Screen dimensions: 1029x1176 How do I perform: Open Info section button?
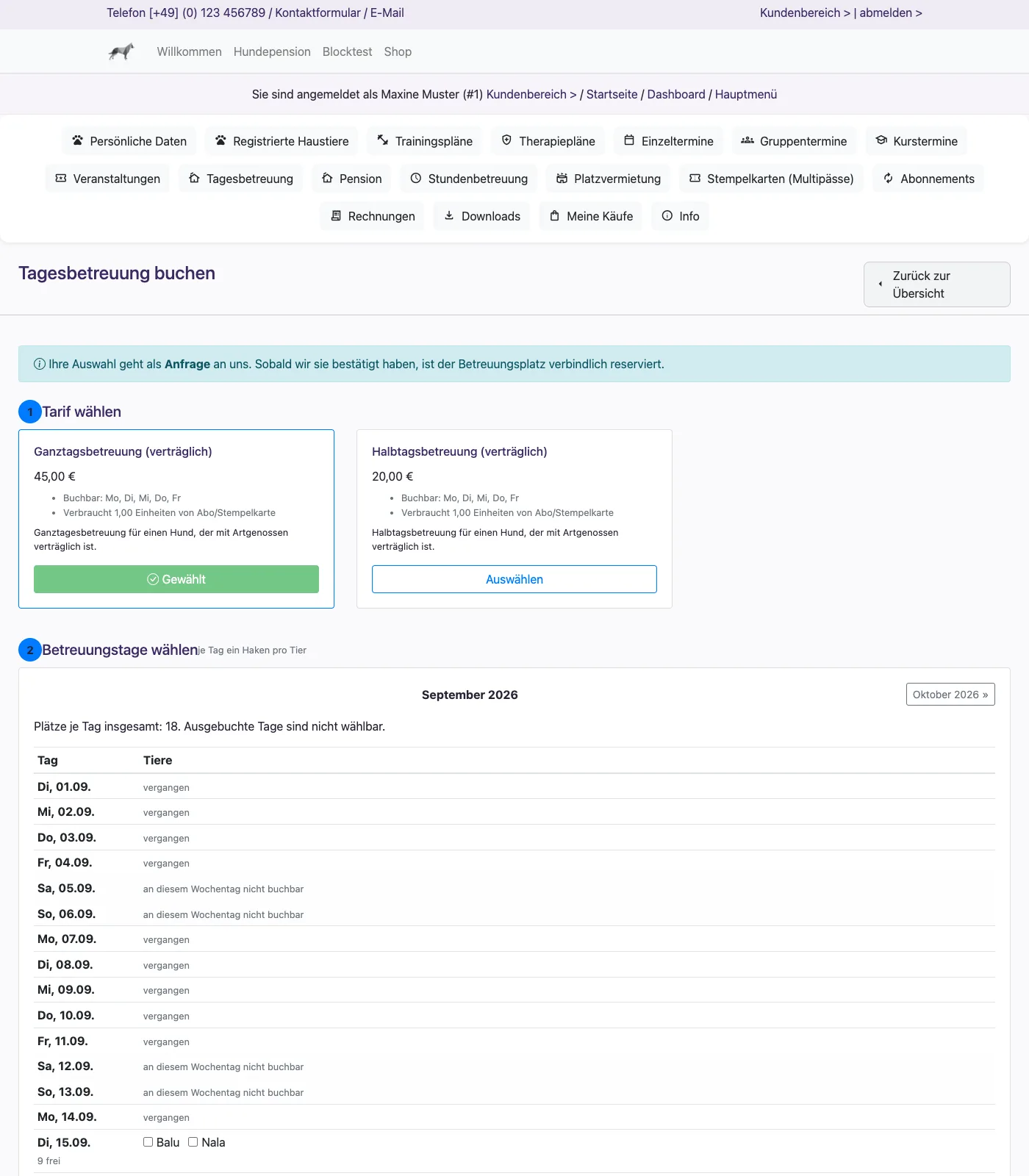click(681, 216)
